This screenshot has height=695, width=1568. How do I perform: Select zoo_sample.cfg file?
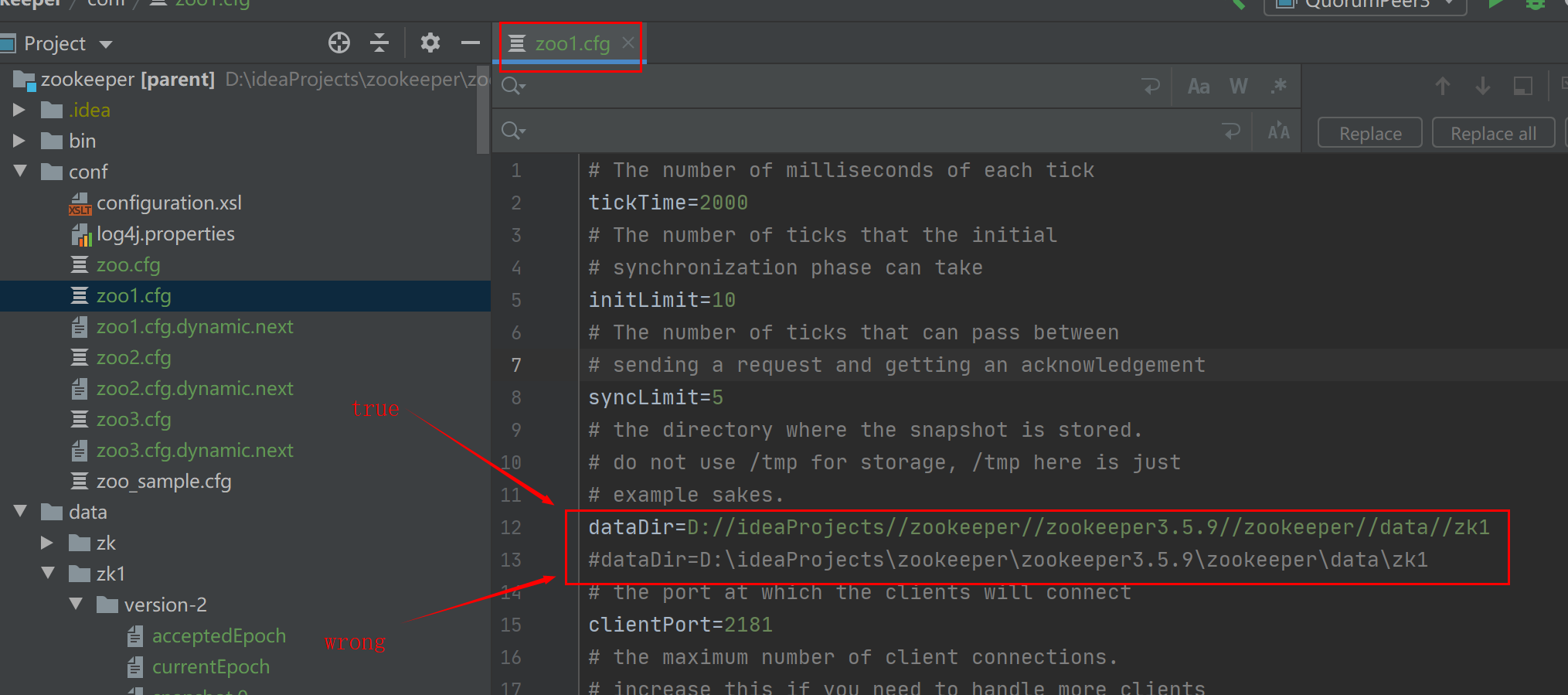[164, 481]
